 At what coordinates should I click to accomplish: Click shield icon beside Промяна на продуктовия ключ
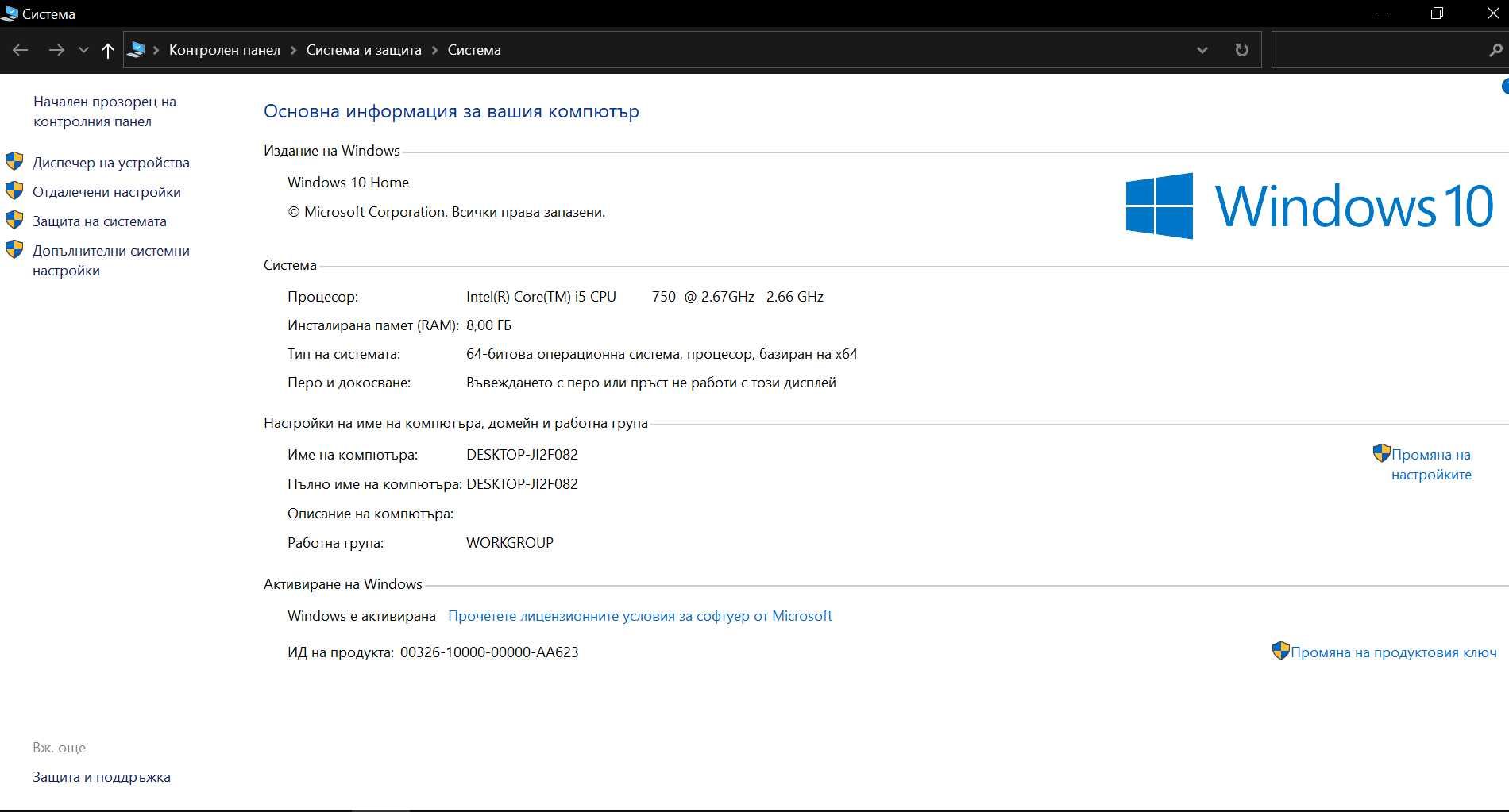click(1280, 651)
